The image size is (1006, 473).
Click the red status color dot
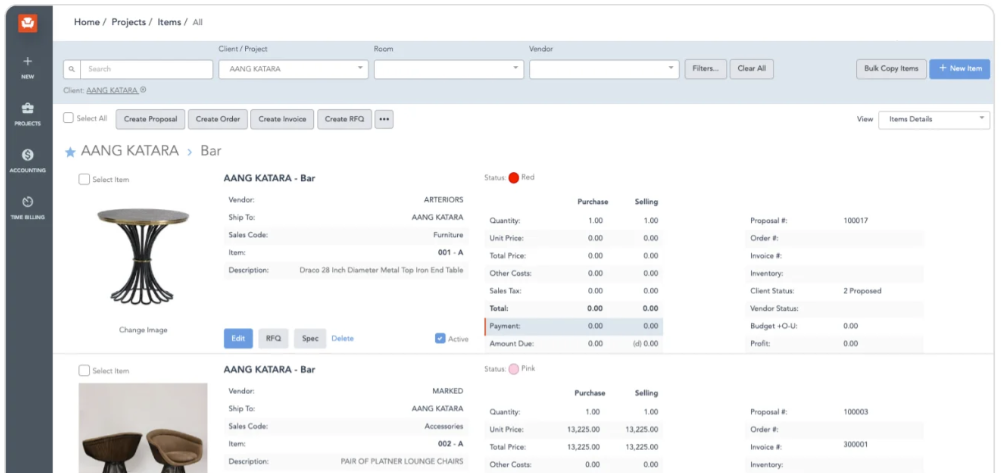[x=514, y=177]
